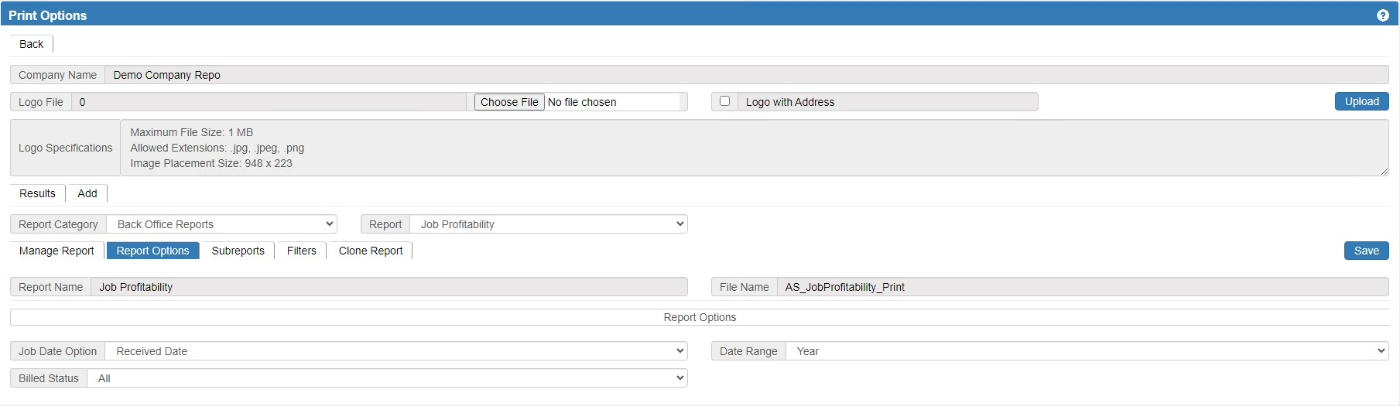The image size is (1400, 406).
Task: Open the Subreports tab
Action: [x=238, y=251]
